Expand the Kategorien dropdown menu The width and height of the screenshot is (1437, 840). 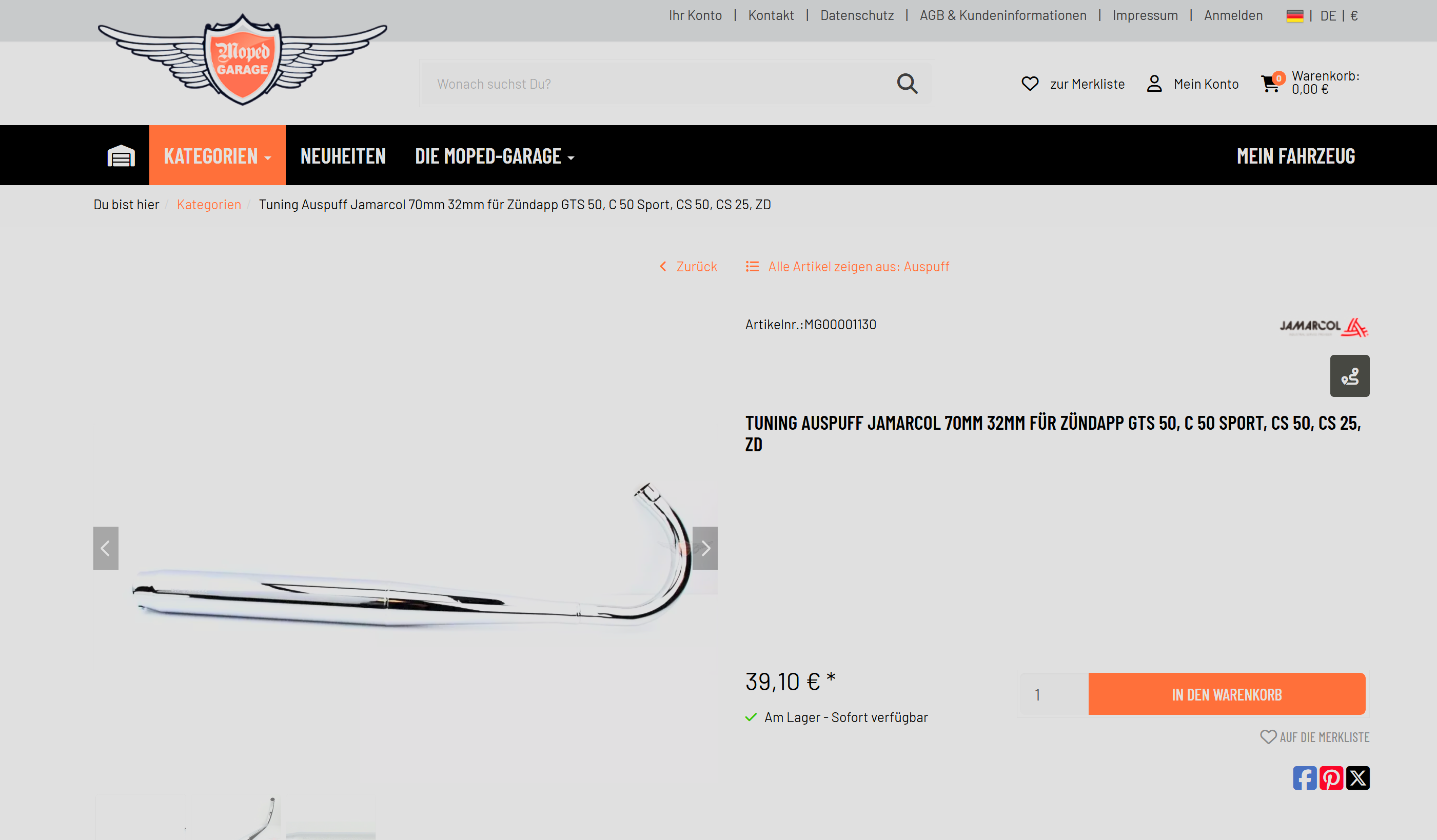(x=217, y=155)
